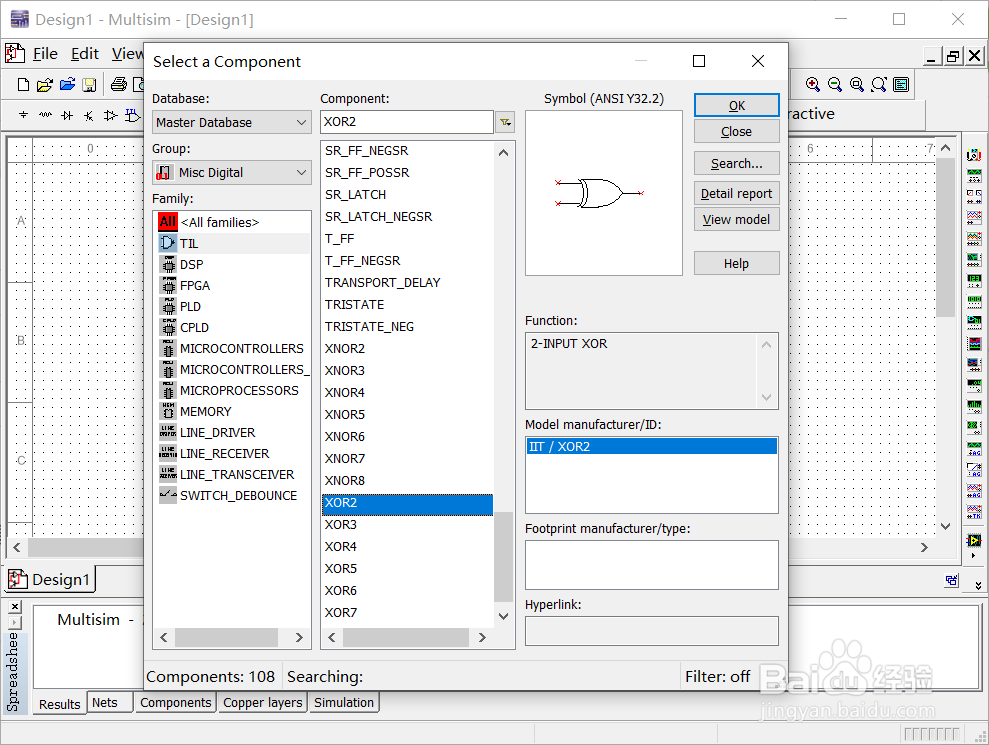The height and width of the screenshot is (745, 989).
Task: Open the Detail report button
Action: (x=737, y=194)
